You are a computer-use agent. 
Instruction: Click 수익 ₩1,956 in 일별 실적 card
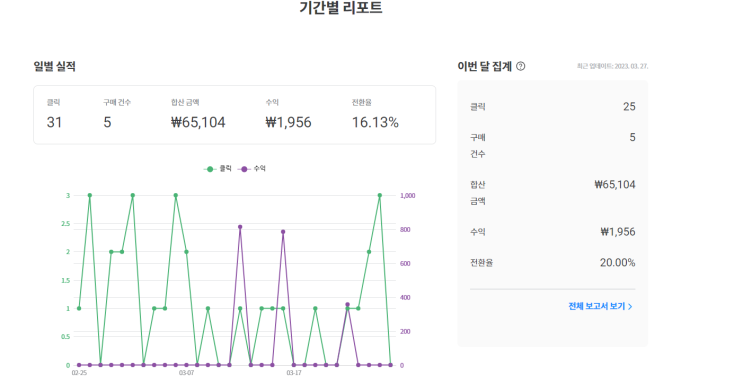pos(288,122)
